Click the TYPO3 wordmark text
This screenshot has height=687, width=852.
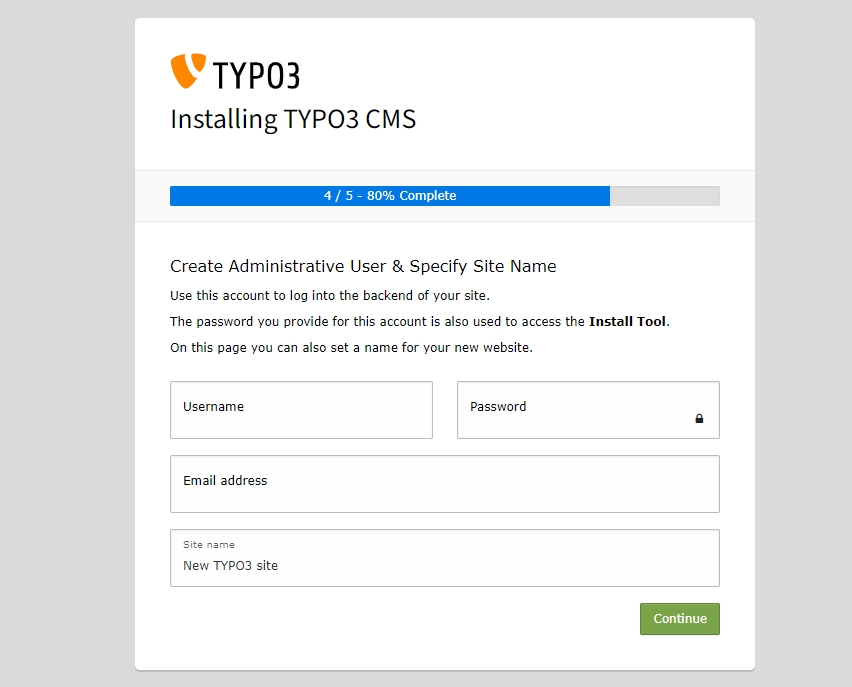[256, 74]
